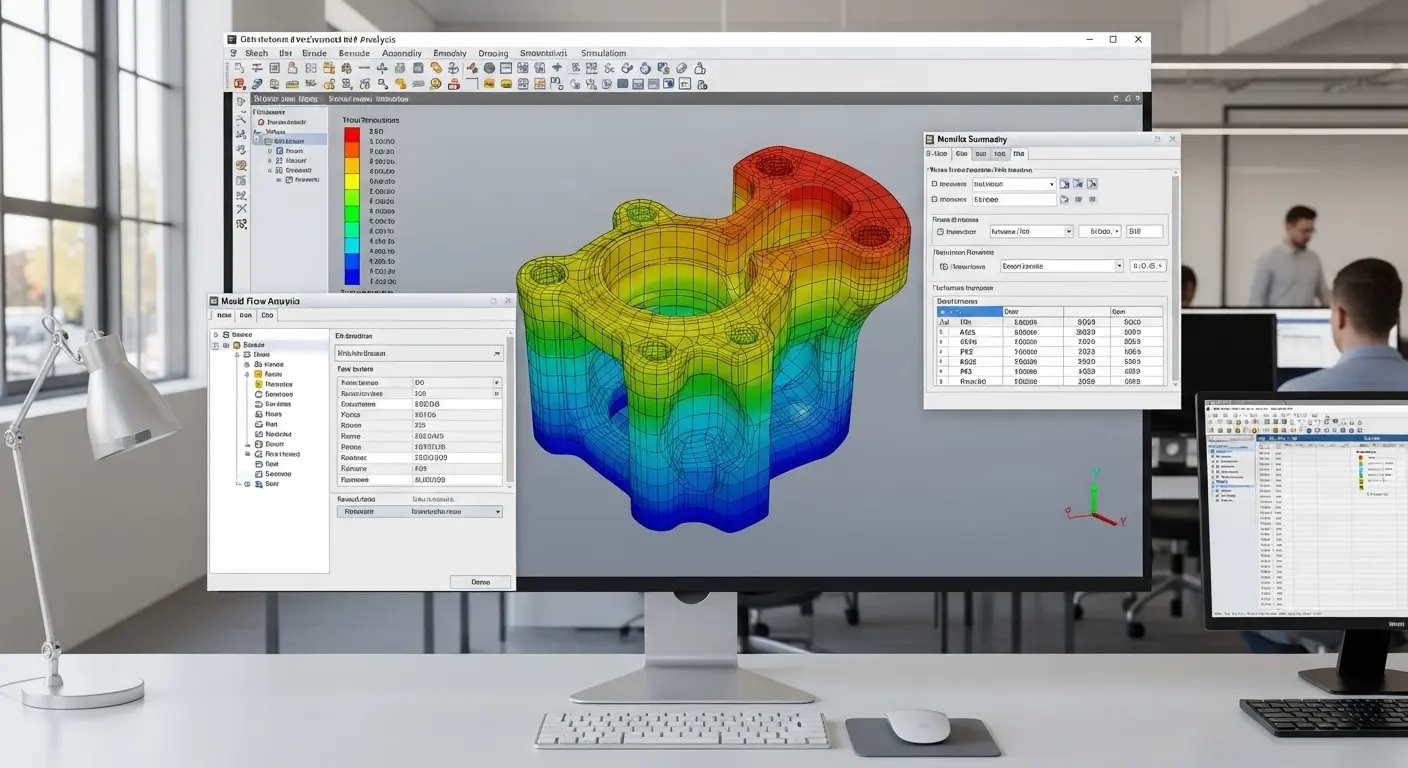Open the wide dropdown atop Mold Flow Analysis's right pane
The height and width of the screenshot is (768, 1408).
coord(419,354)
